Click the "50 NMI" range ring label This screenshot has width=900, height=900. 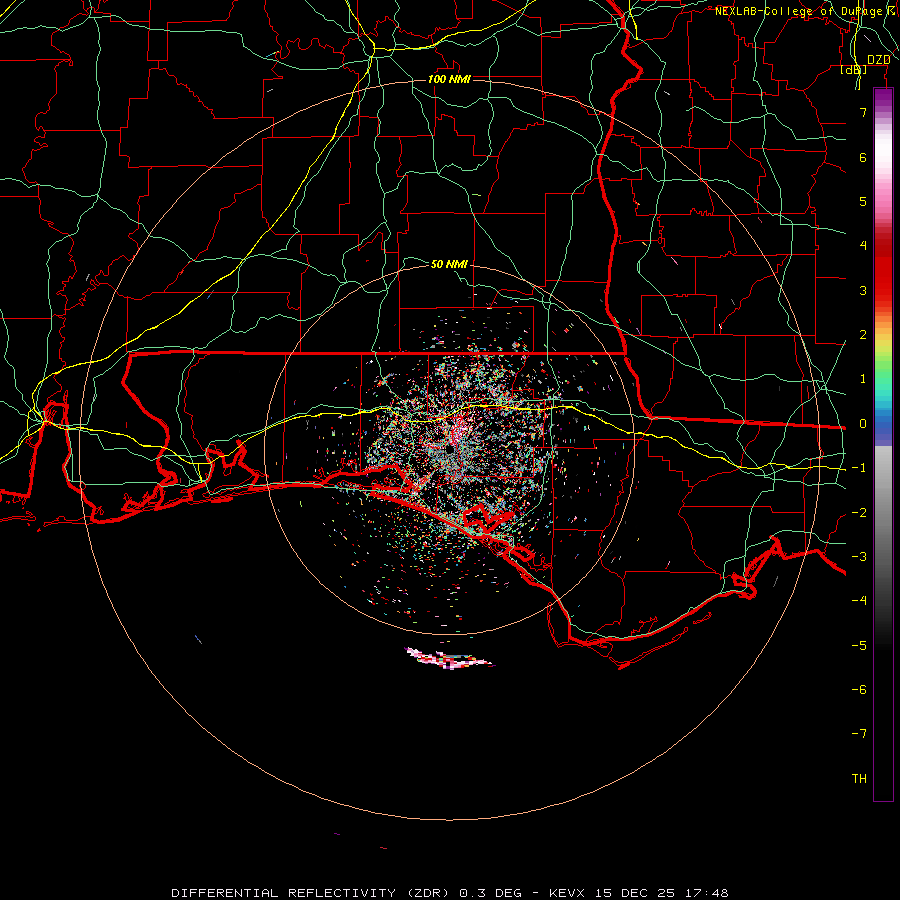449,264
